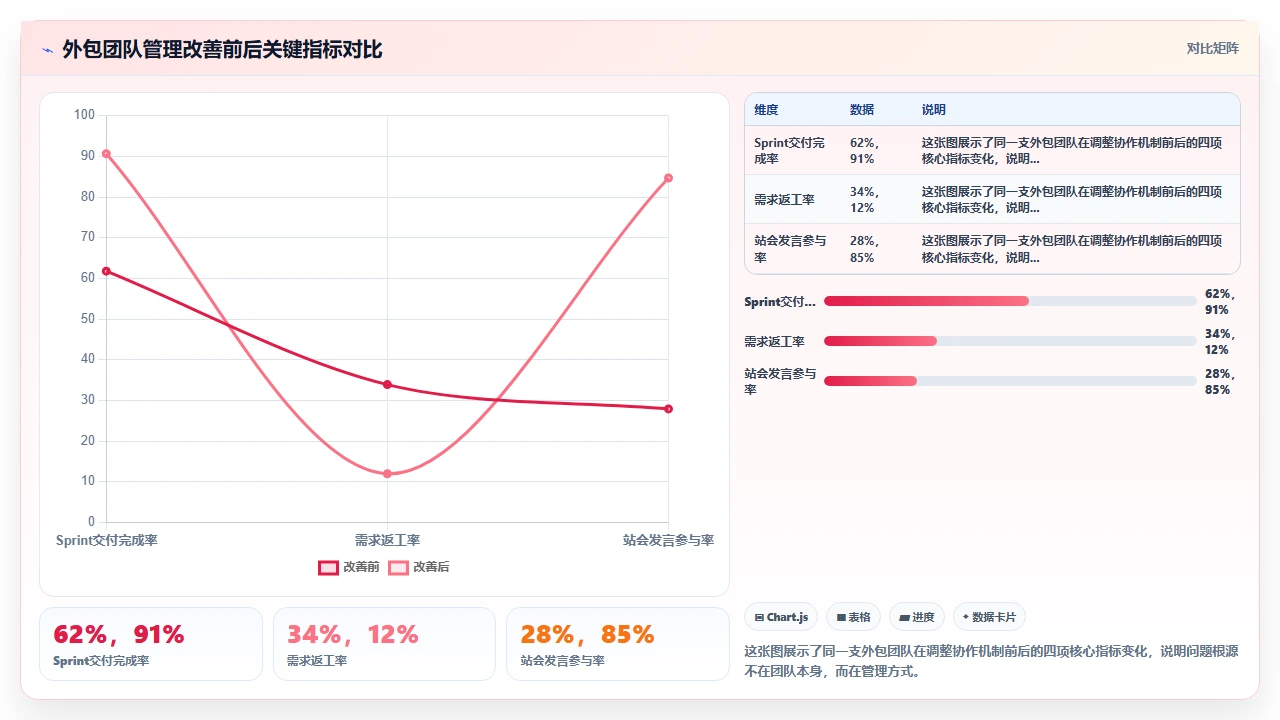This screenshot has width=1280, height=720.
Task: Click the sparkle icon in 数据卡片 tag
Action: (x=966, y=617)
